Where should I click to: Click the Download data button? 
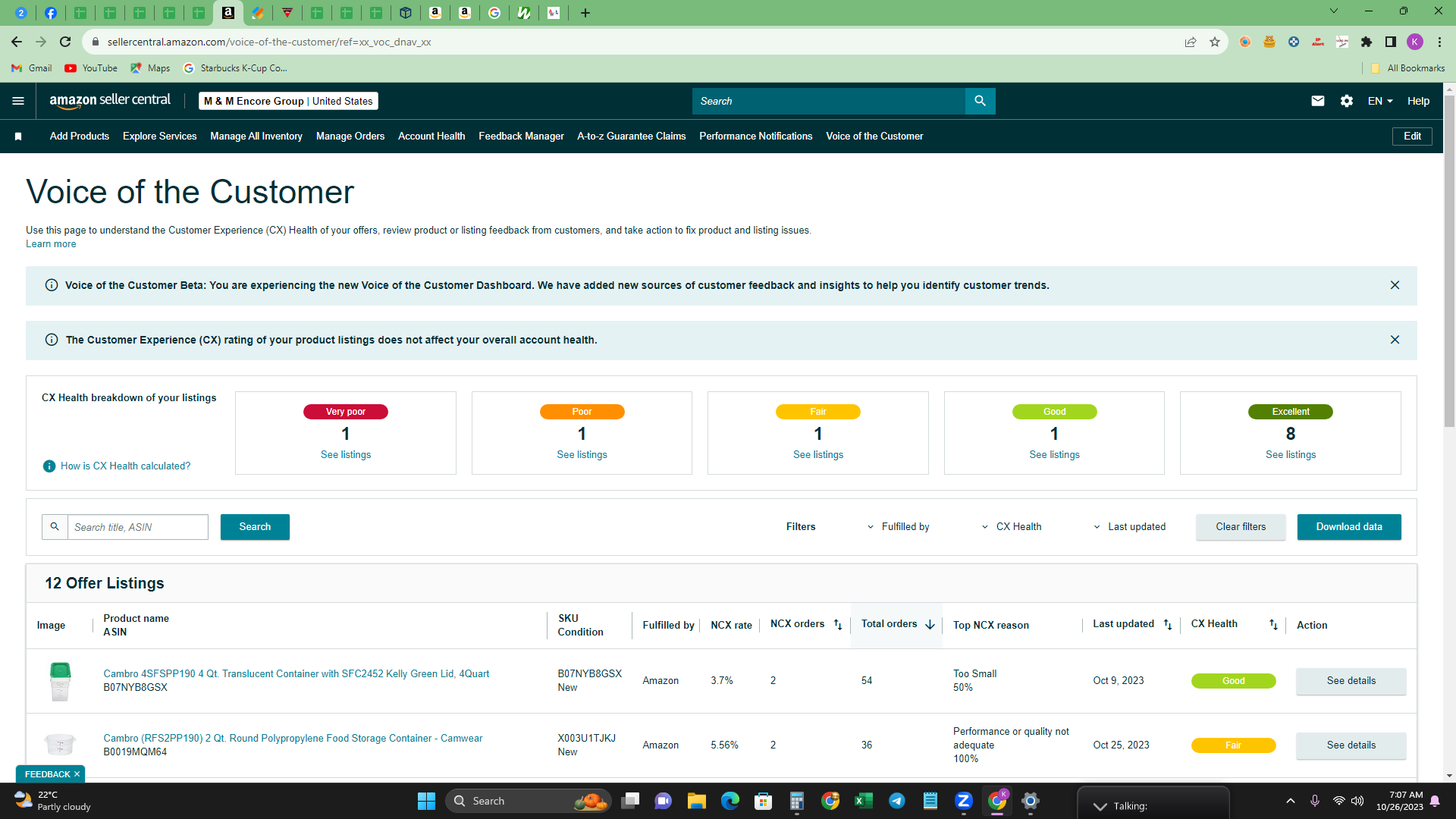click(x=1349, y=527)
